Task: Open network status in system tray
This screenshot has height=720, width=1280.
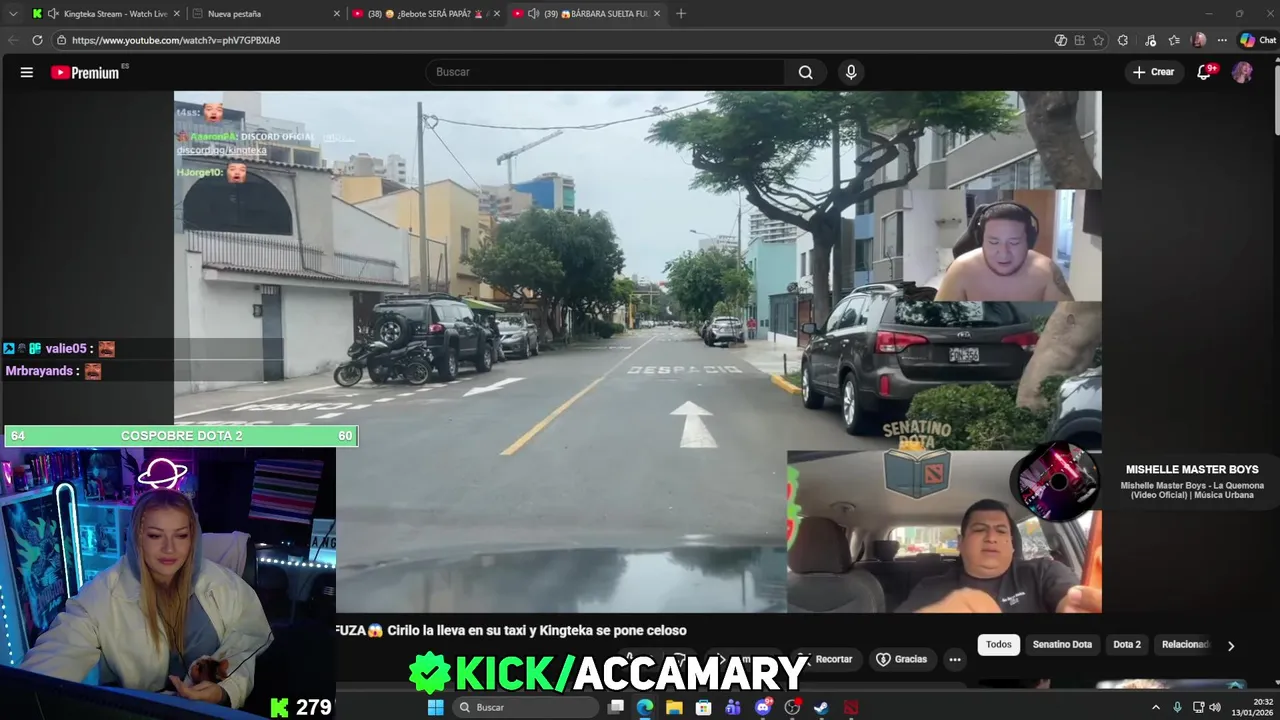Action: coord(1198,707)
